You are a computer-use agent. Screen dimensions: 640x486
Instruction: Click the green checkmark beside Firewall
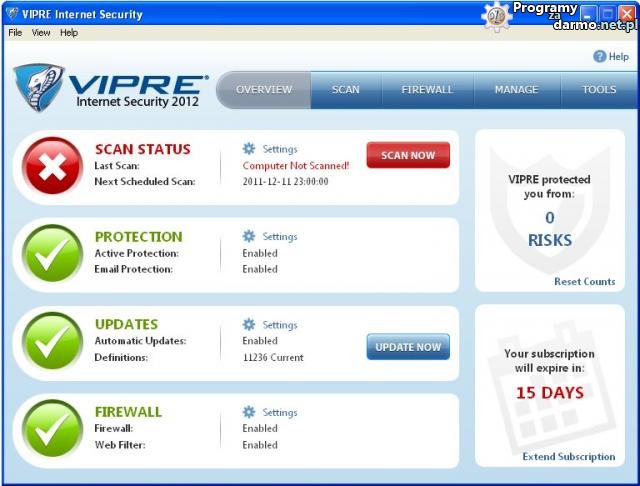[52, 429]
